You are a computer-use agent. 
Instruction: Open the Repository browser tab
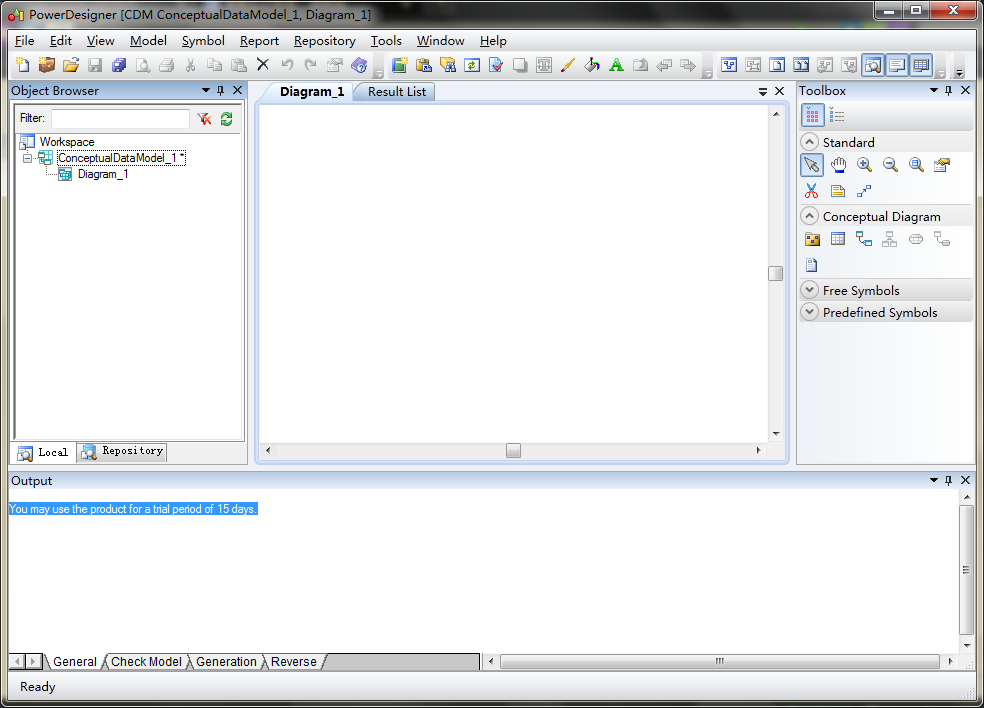tap(122, 451)
